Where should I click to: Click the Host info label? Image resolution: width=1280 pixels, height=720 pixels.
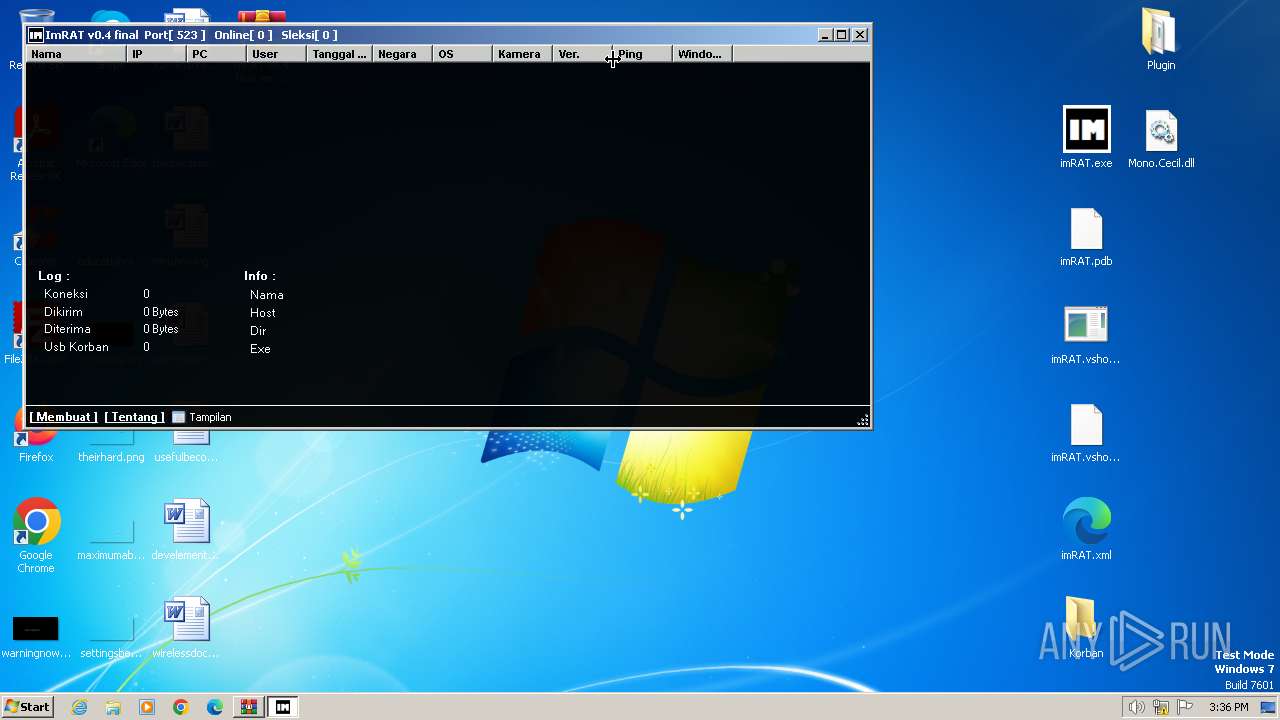coord(263,313)
